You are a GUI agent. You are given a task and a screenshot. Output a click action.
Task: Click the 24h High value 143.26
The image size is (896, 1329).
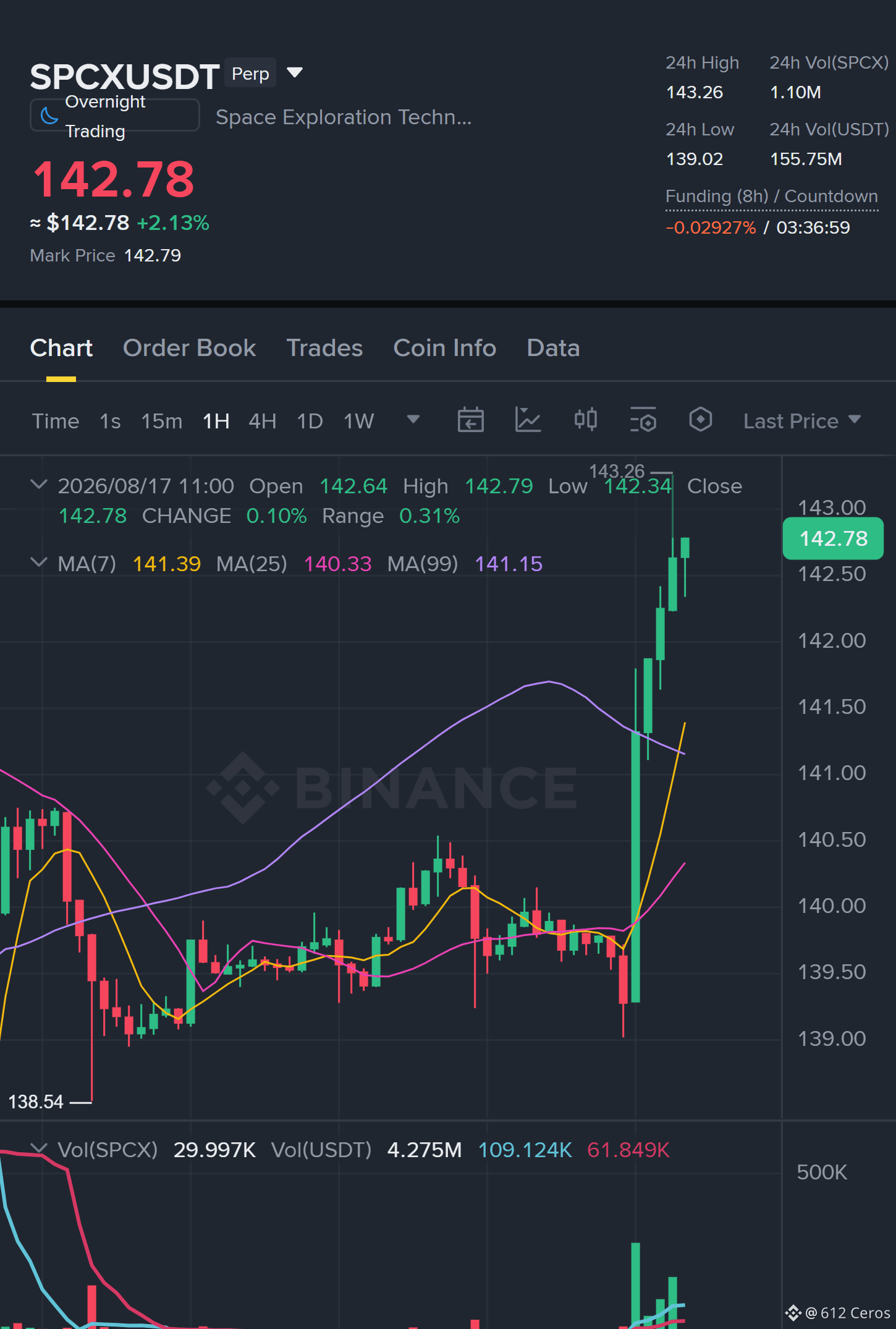tap(695, 93)
